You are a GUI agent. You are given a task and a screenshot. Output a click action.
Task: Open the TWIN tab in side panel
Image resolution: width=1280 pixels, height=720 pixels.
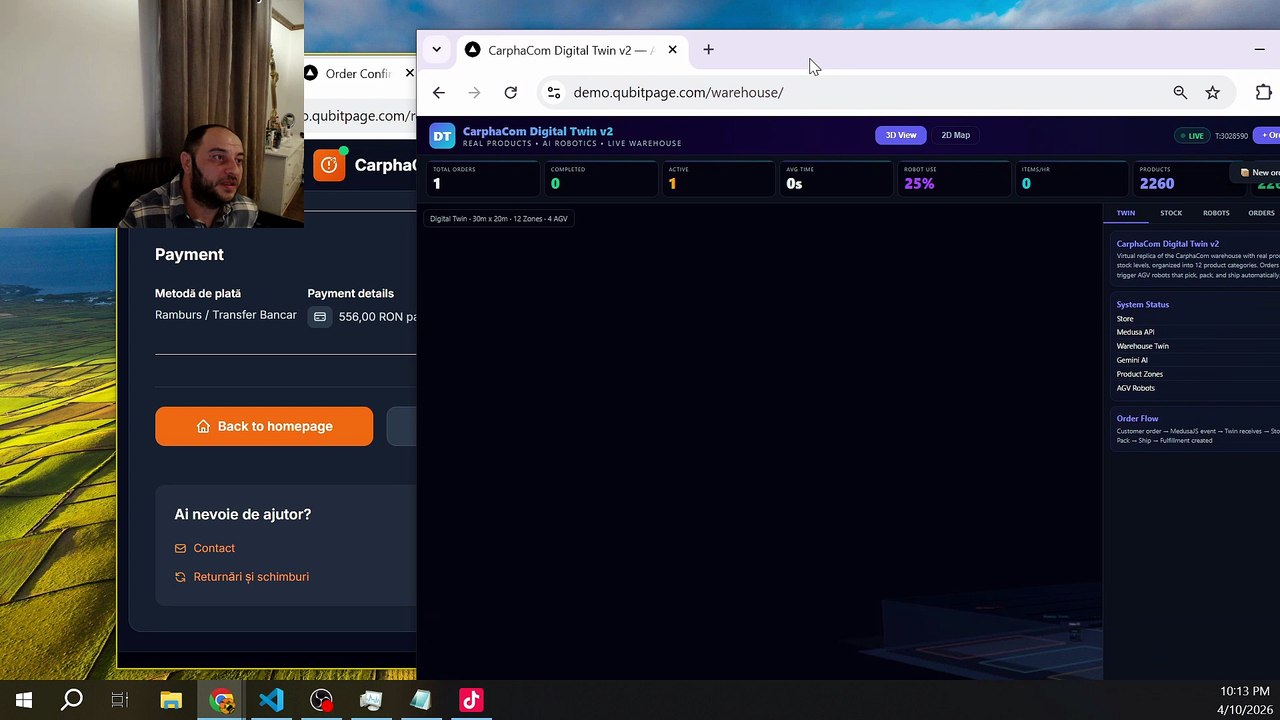pos(1126,213)
